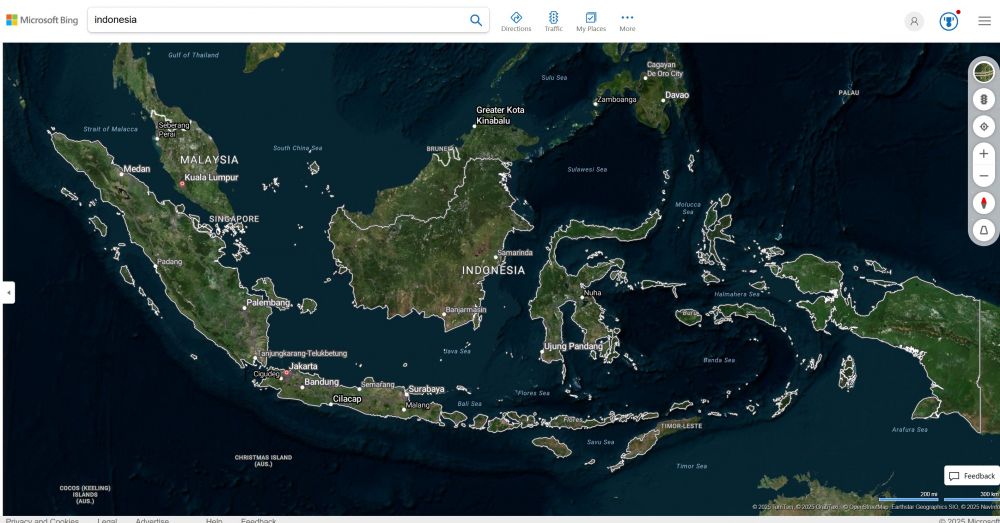Click the Cagayan De Oro City label
Screen dimensions: 1000x523
point(665,69)
